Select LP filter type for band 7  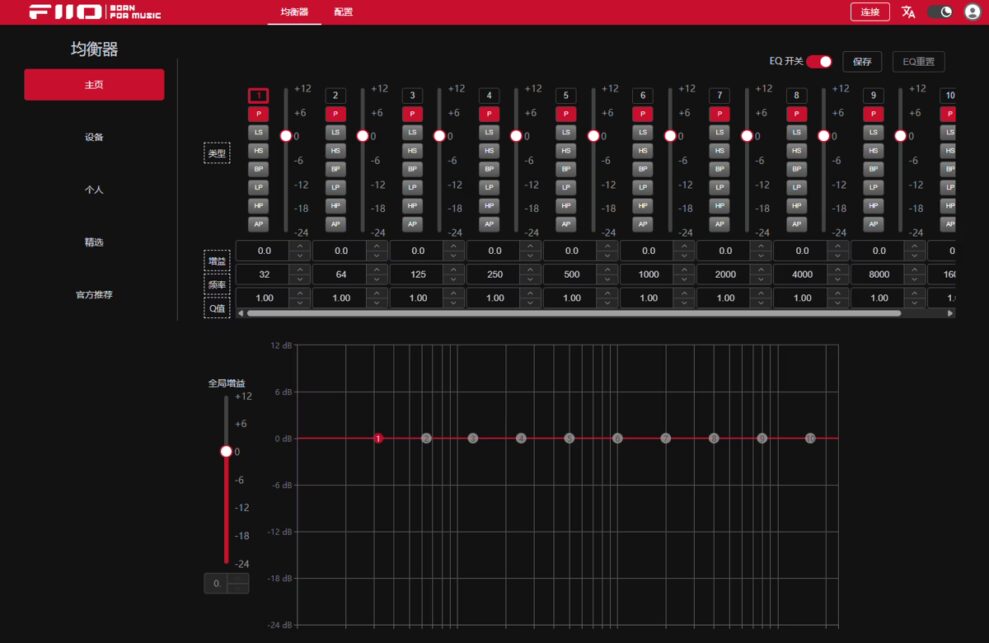719,187
